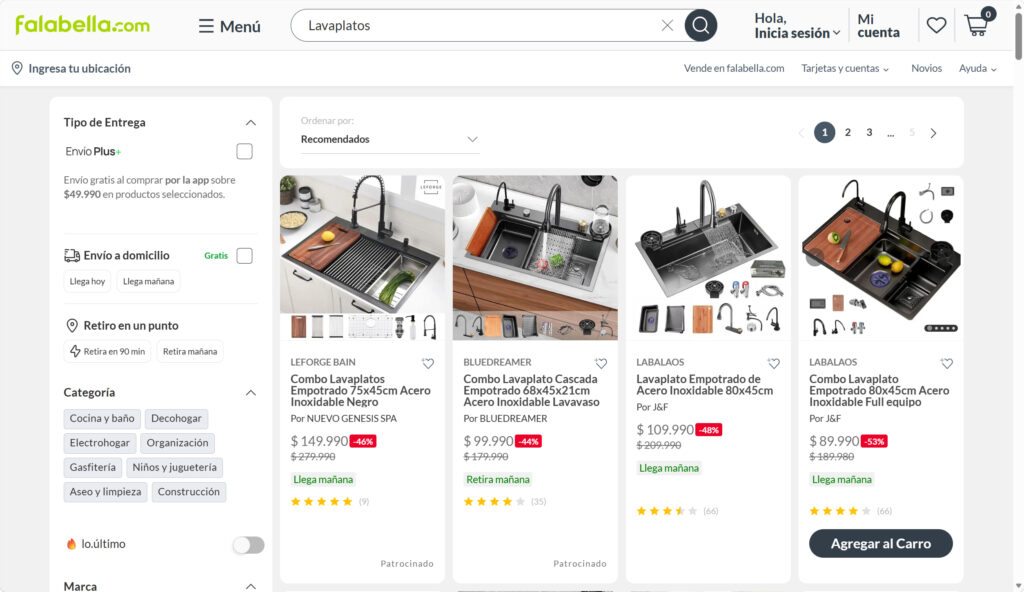Check the Envío a domicilio checkbox
This screenshot has width=1024, height=592.
click(x=244, y=255)
